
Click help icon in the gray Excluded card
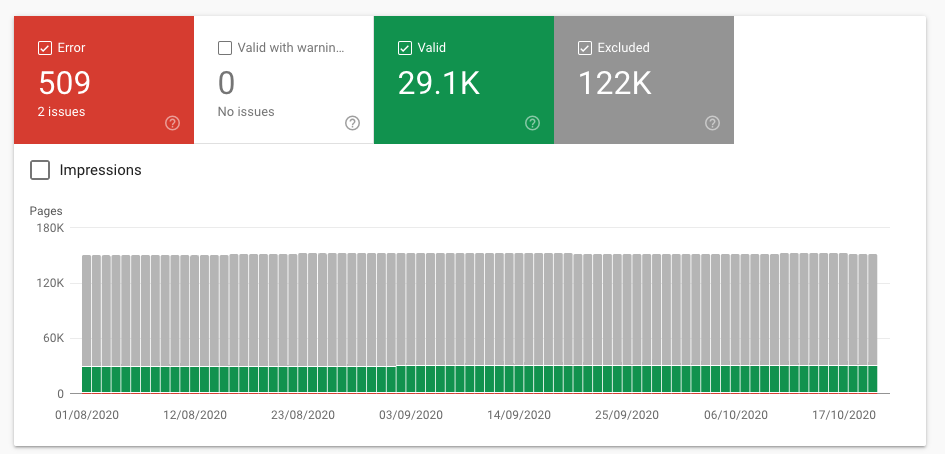click(x=712, y=123)
